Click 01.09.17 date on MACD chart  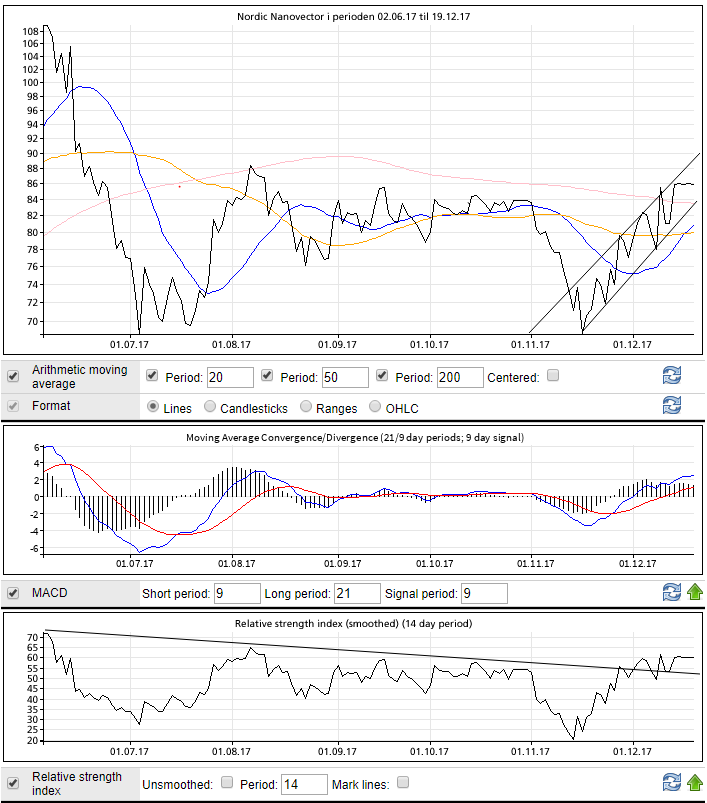coord(342,564)
